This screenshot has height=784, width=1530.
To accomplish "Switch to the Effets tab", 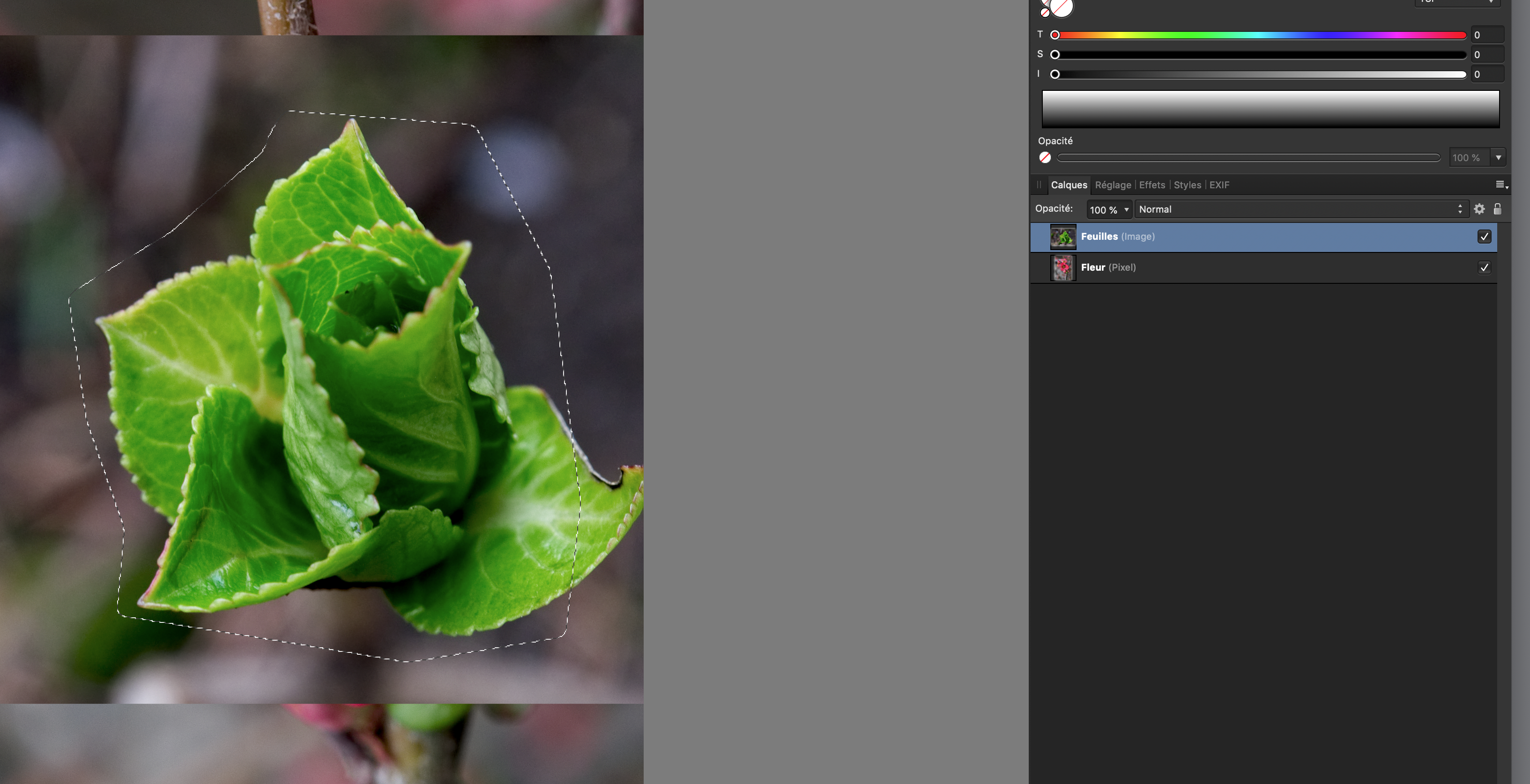I will click(1151, 185).
